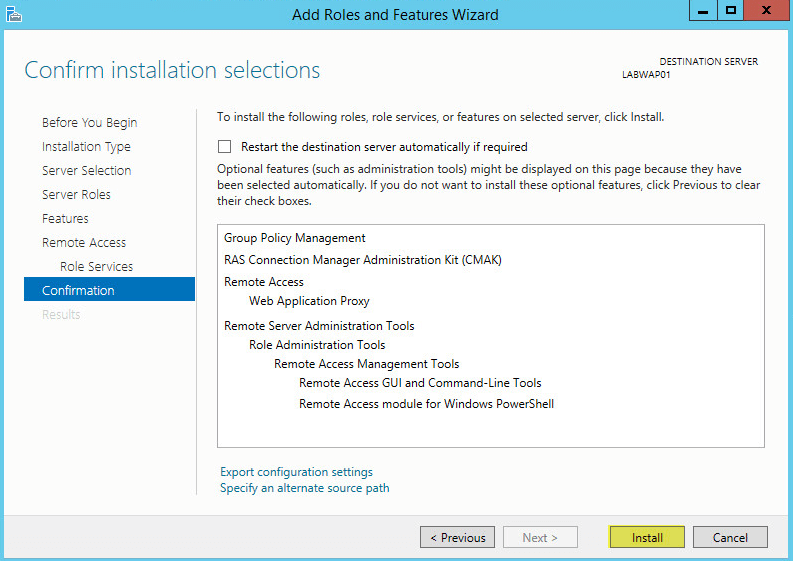The height and width of the screenshot is (561, 793).
Task: Open Specify an alternate source path link
Action: pyautogui.click(x=305, y=488)
